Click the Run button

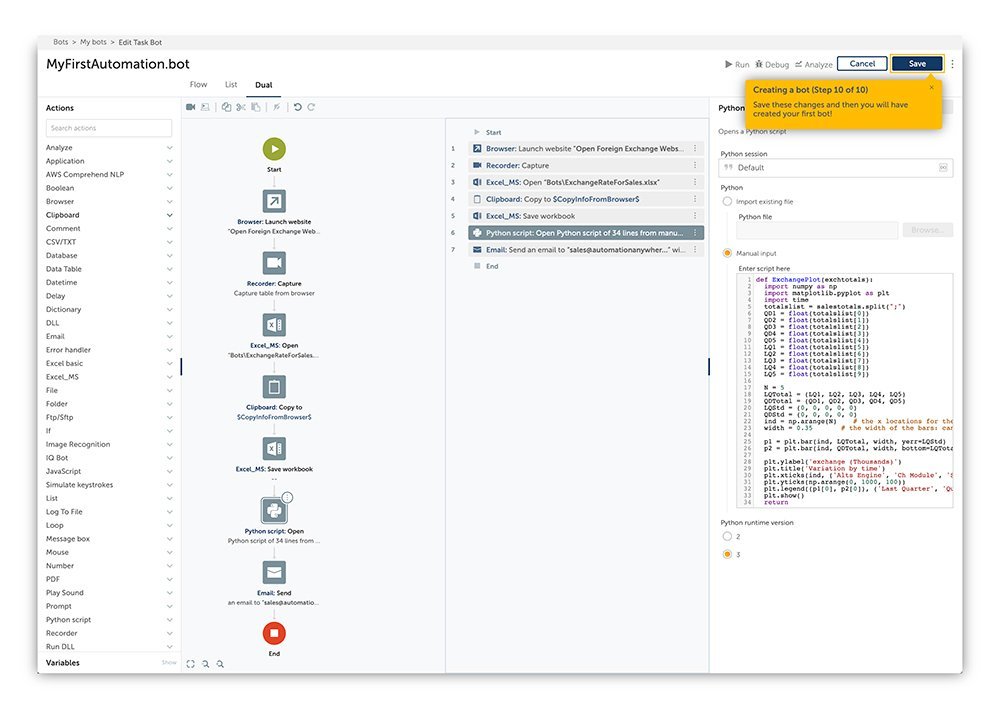coord(737,64)
